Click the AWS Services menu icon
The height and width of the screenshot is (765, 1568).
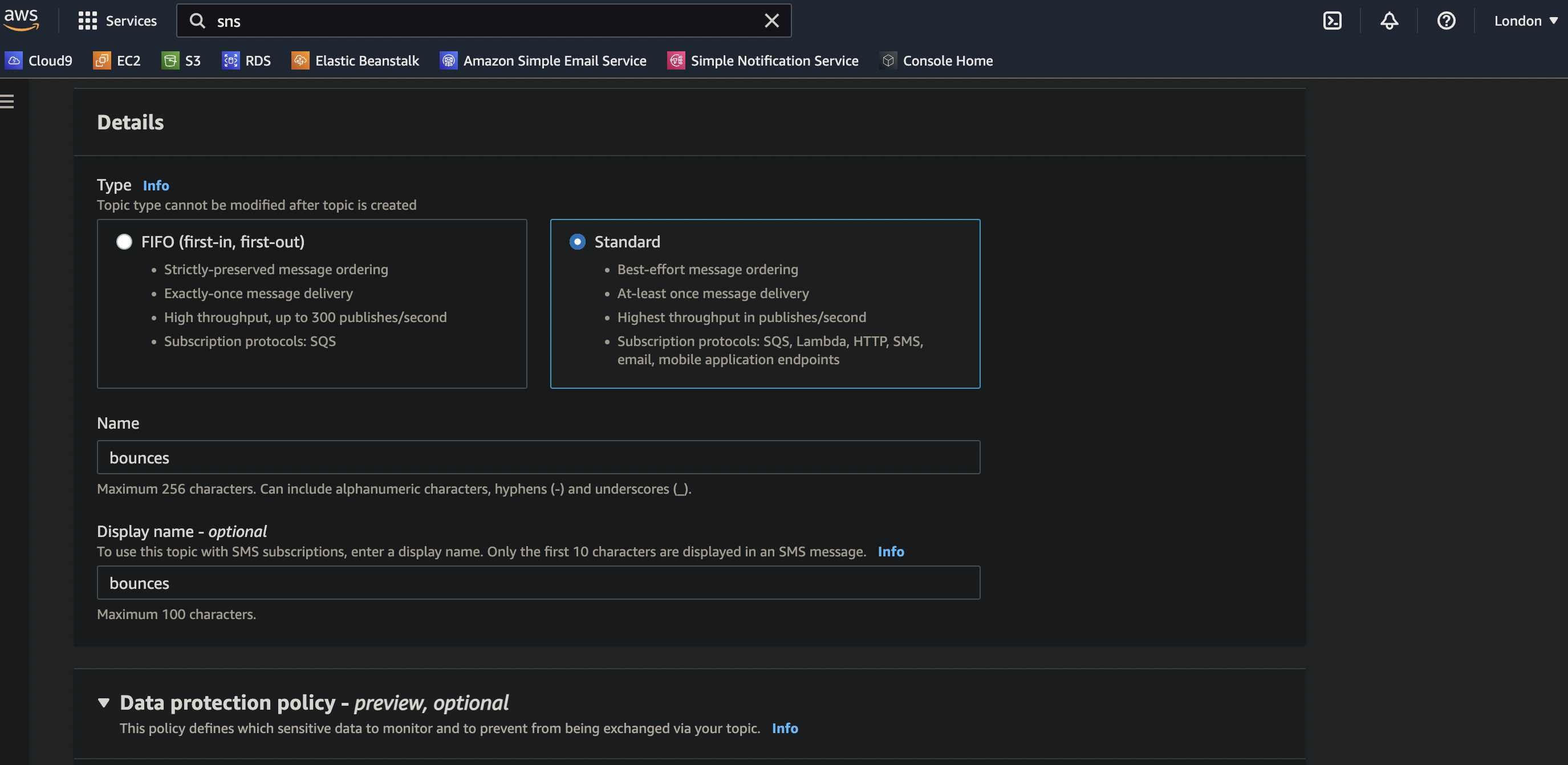[88, 20]
